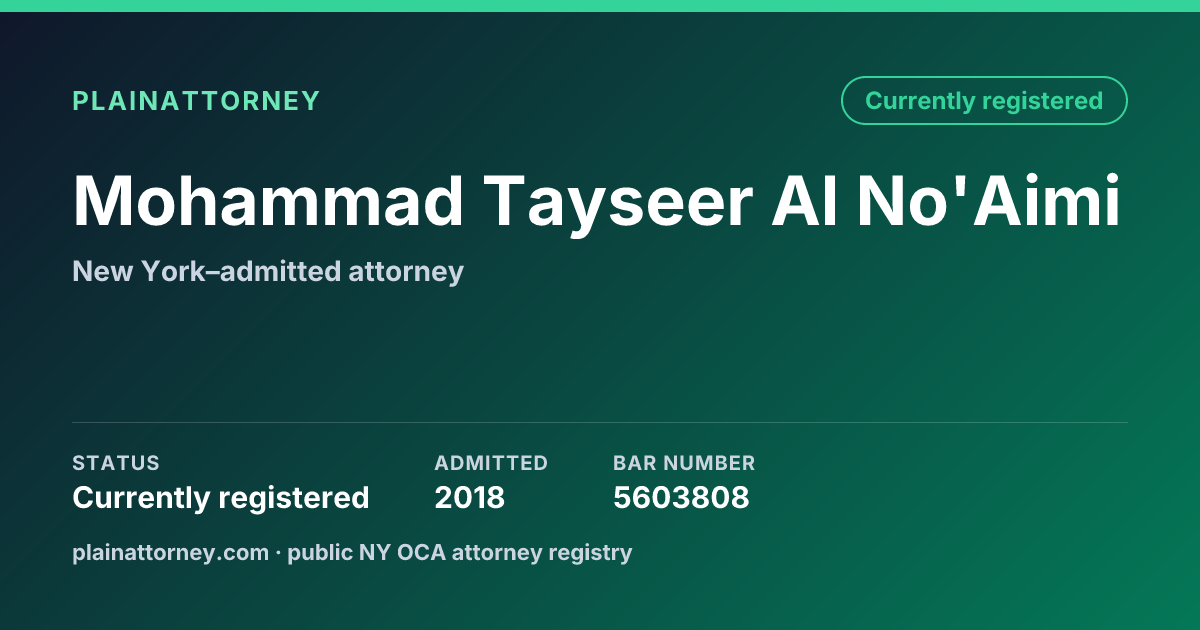Click the PLAINATTORNEY brand logo text

pos(196,101)
